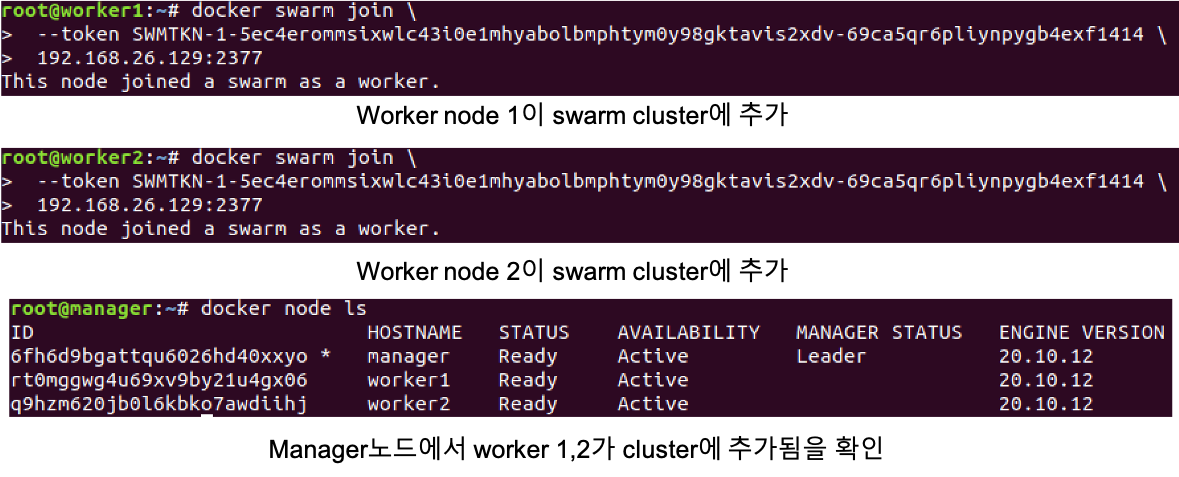Click 20.10.12 version in worker1 row
The image size is (1179, 477).
point(1046,380)
